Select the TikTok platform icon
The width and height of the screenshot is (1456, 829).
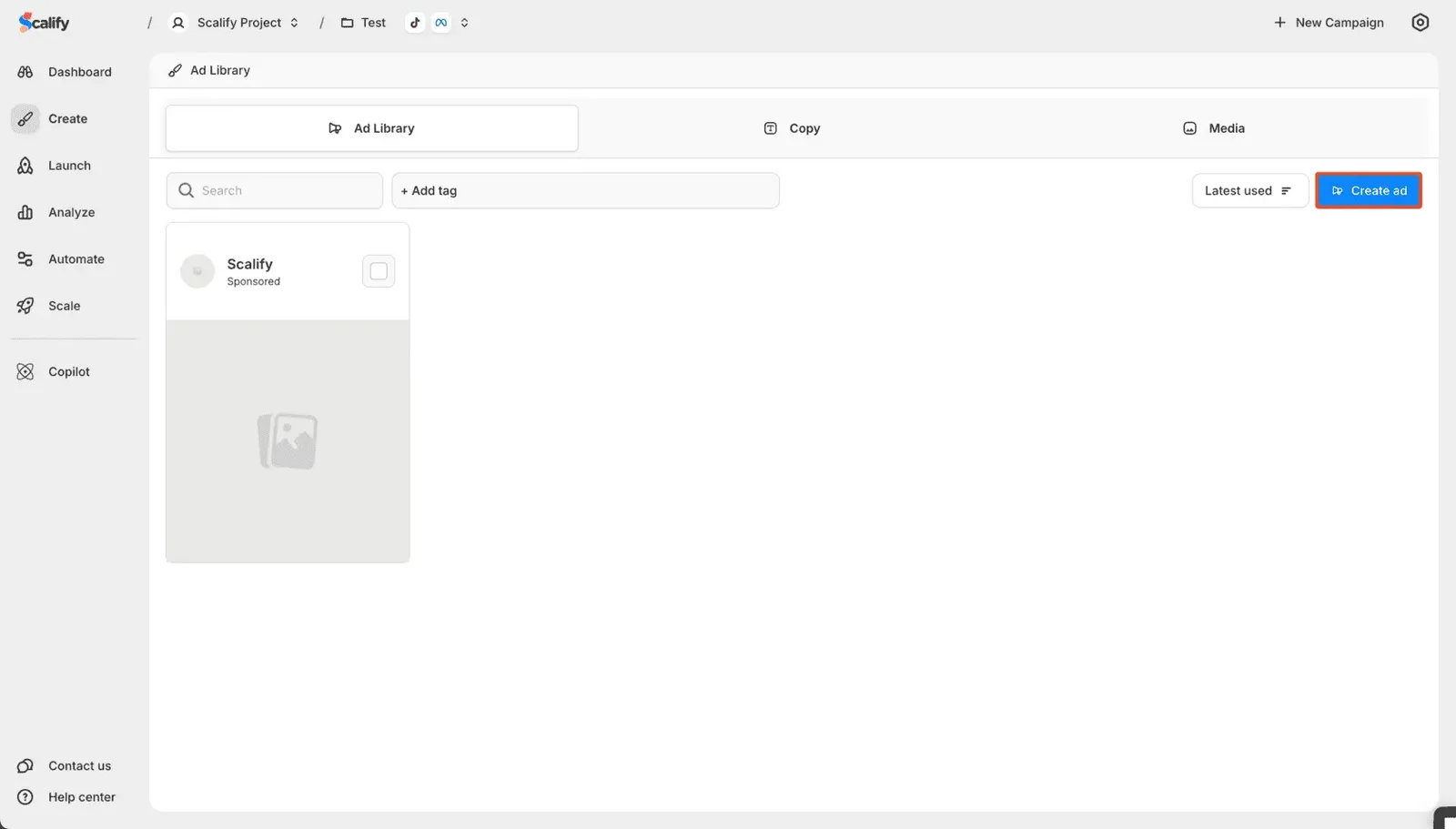415,22
